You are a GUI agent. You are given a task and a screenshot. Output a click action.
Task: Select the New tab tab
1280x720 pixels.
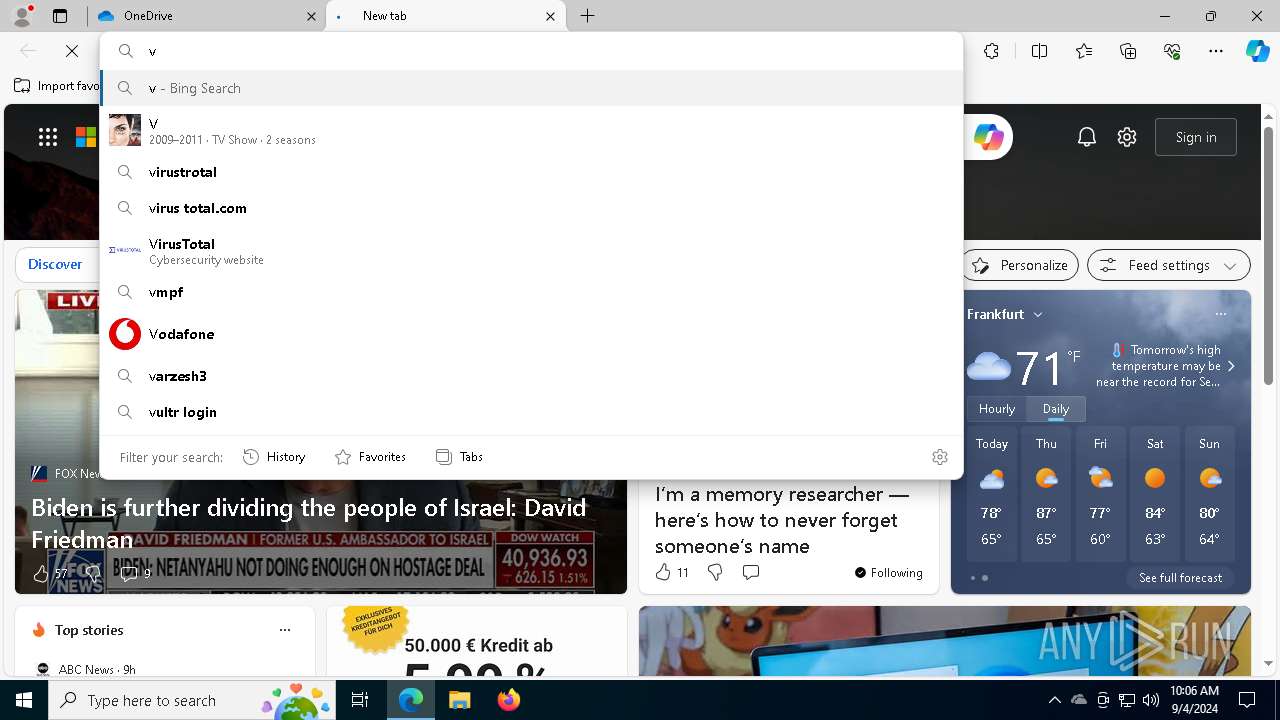[x=446, y=16]
